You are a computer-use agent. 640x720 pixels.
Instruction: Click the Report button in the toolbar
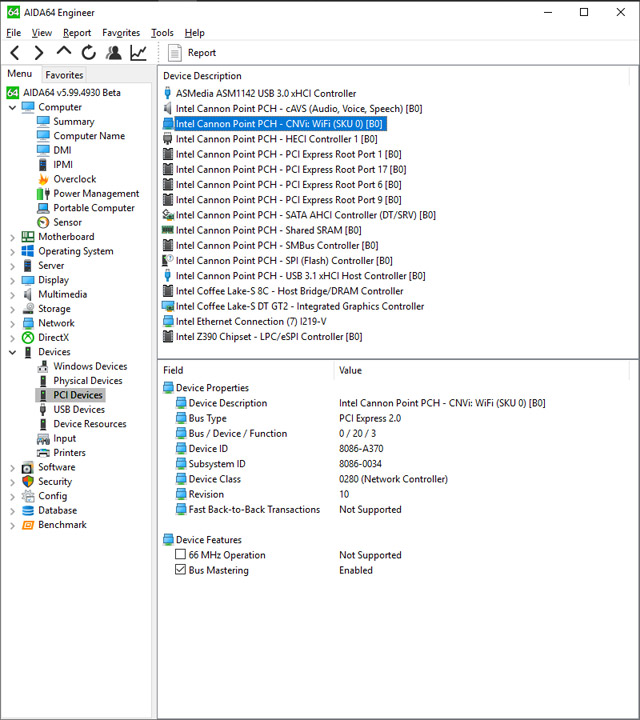192,53
